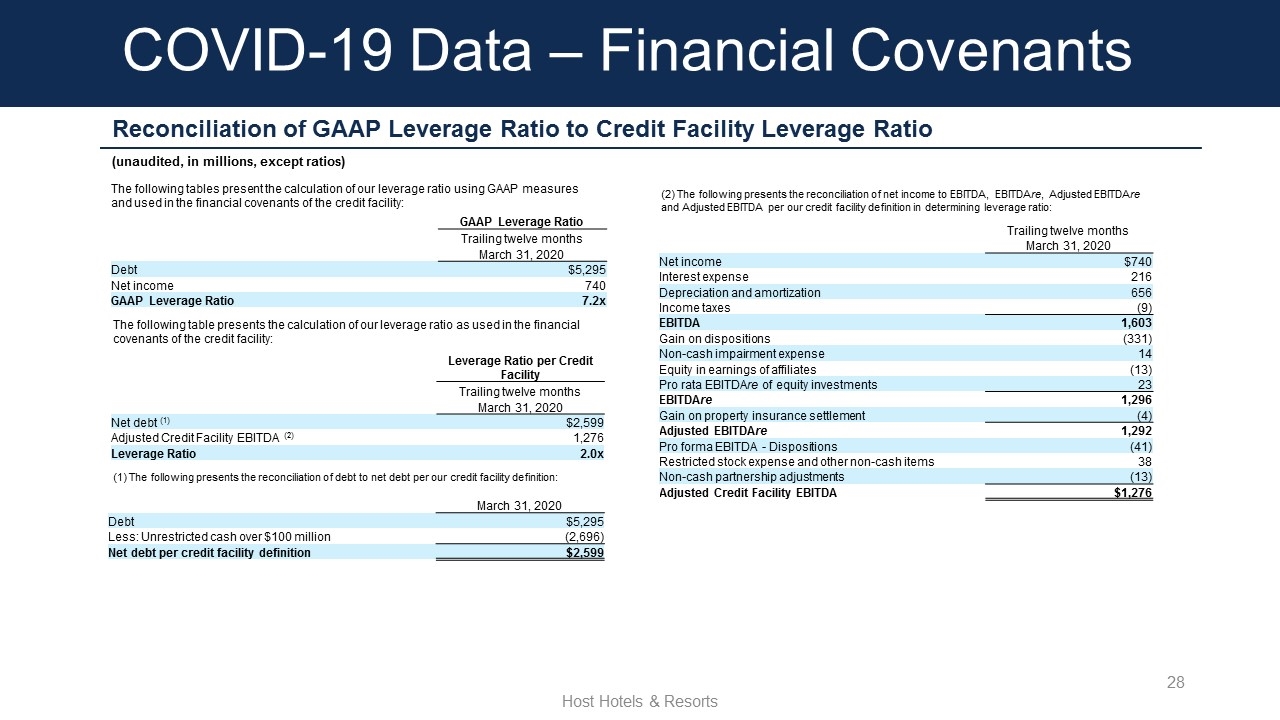
Task: Click the 'Host Hotels & Resorts' footer text
Action: point(640,702)
